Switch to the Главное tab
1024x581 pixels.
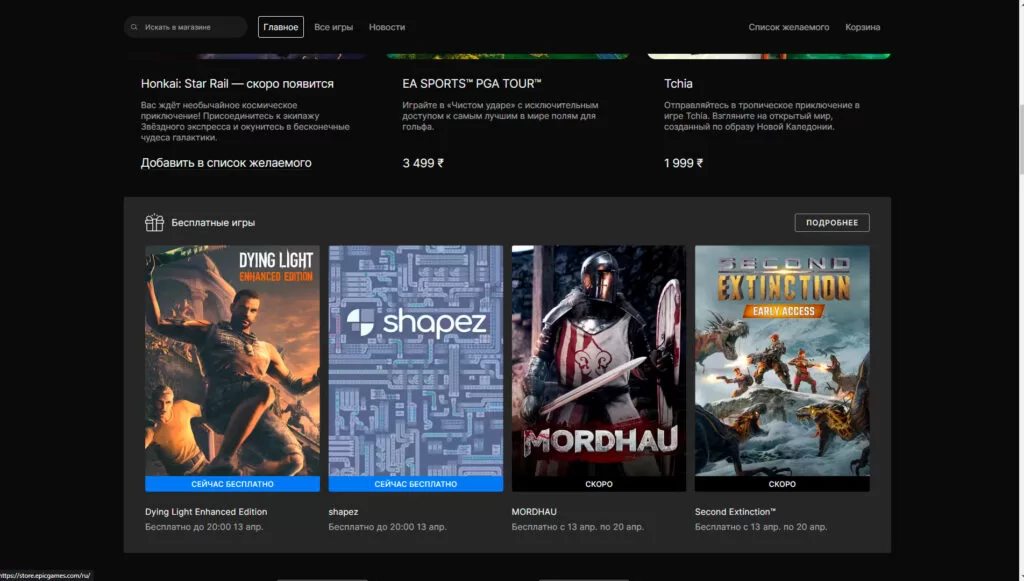[281, 27]
